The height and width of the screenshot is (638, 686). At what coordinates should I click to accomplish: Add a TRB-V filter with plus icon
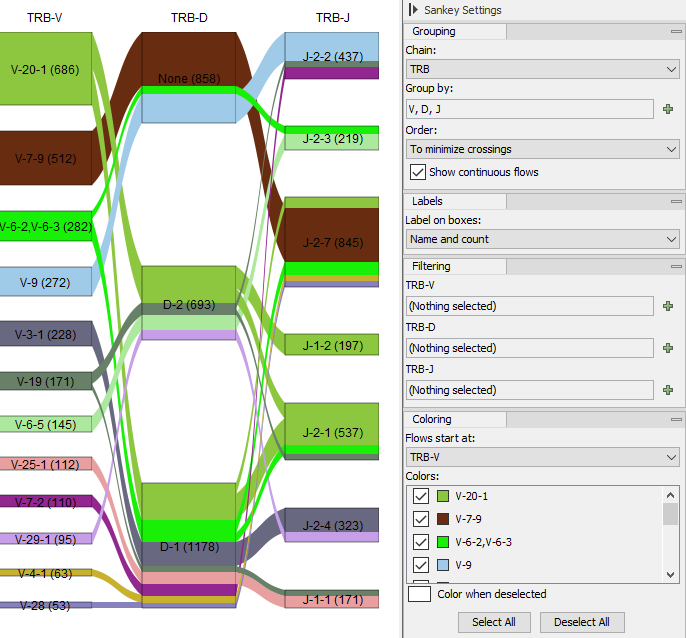[668, 306]
